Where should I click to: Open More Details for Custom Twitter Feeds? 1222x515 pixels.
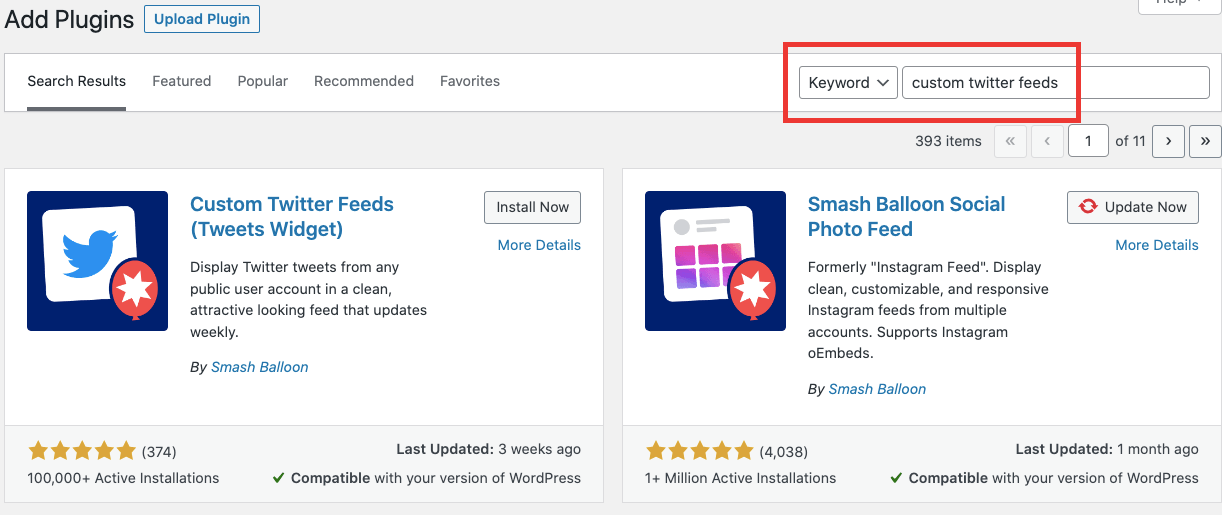tap(539, 245)
